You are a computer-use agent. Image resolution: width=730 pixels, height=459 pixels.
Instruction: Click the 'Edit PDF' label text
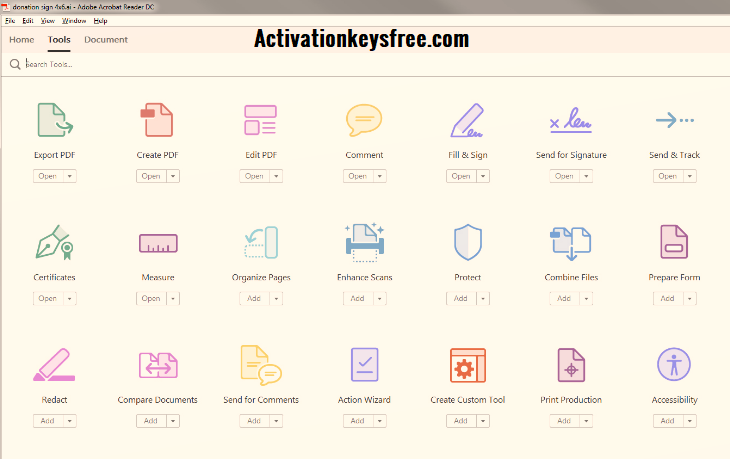(x=261, y=155)
